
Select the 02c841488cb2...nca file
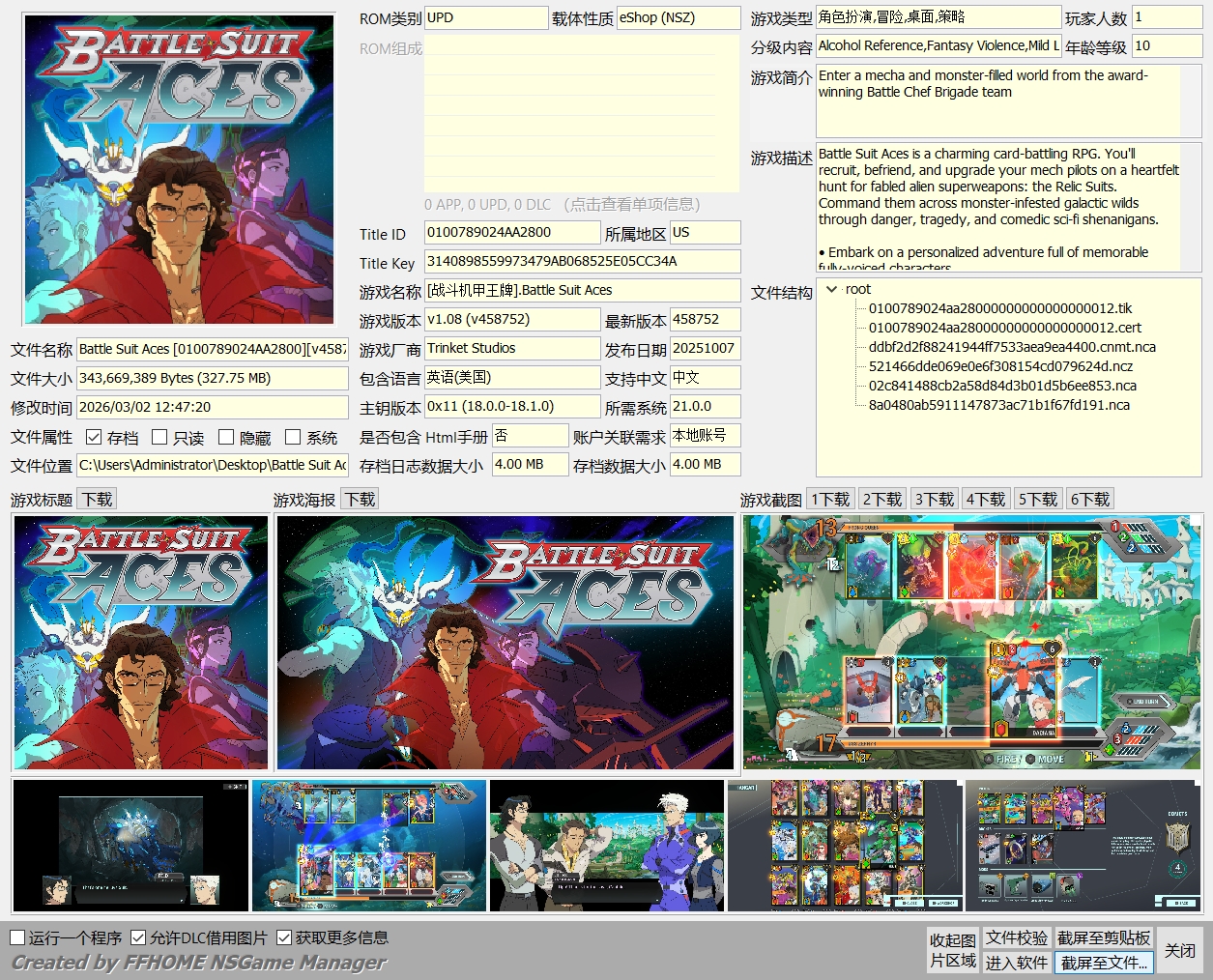pos(1002,386)
